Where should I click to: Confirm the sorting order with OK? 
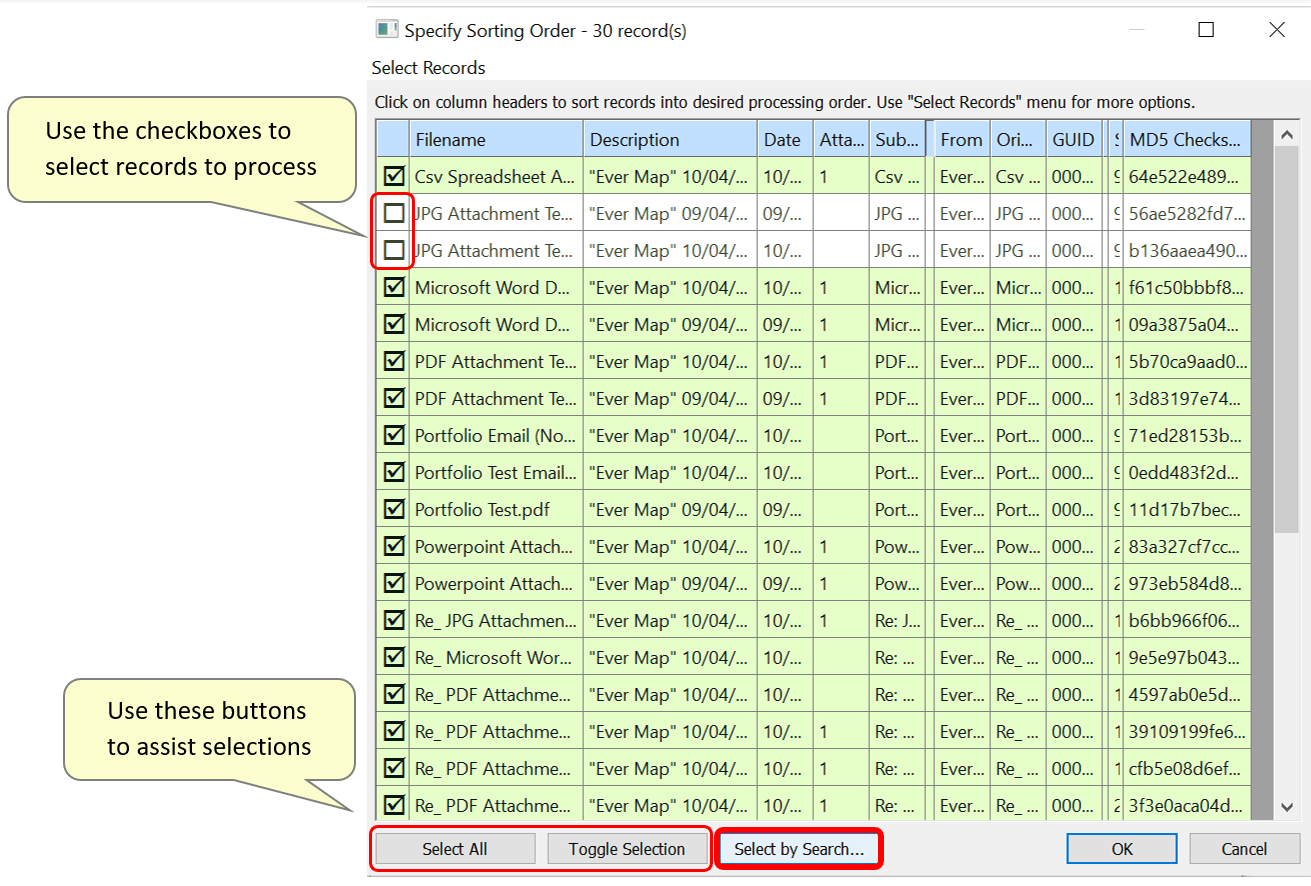tap(1121, 848)
